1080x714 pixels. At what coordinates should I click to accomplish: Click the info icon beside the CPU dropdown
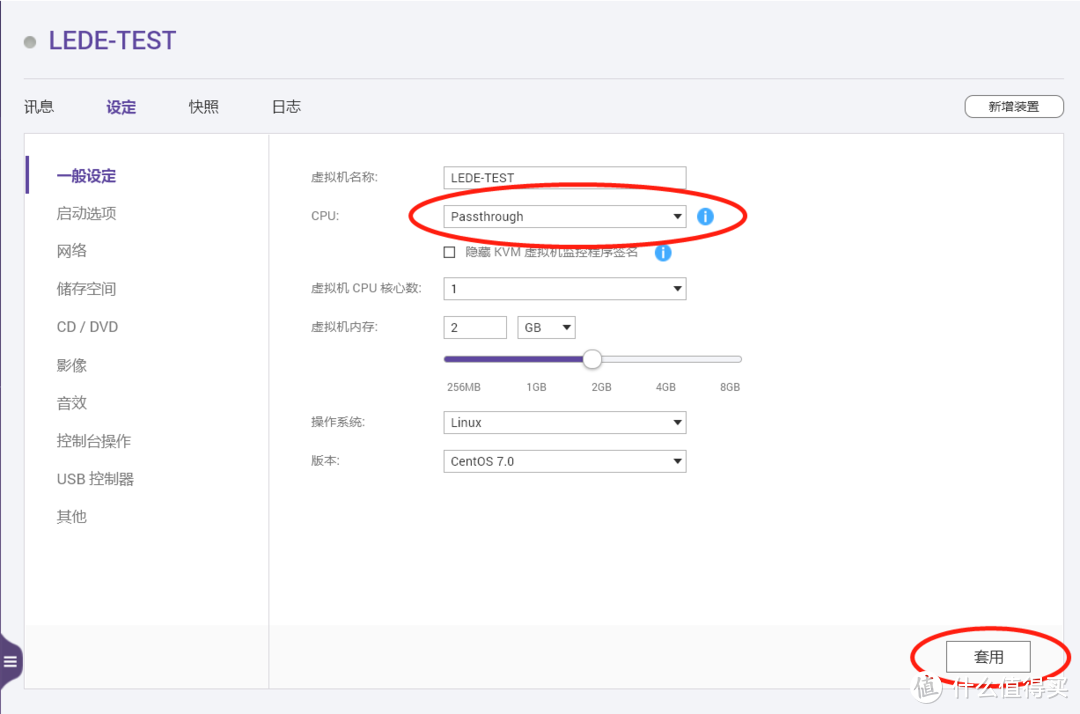point(705,215)
